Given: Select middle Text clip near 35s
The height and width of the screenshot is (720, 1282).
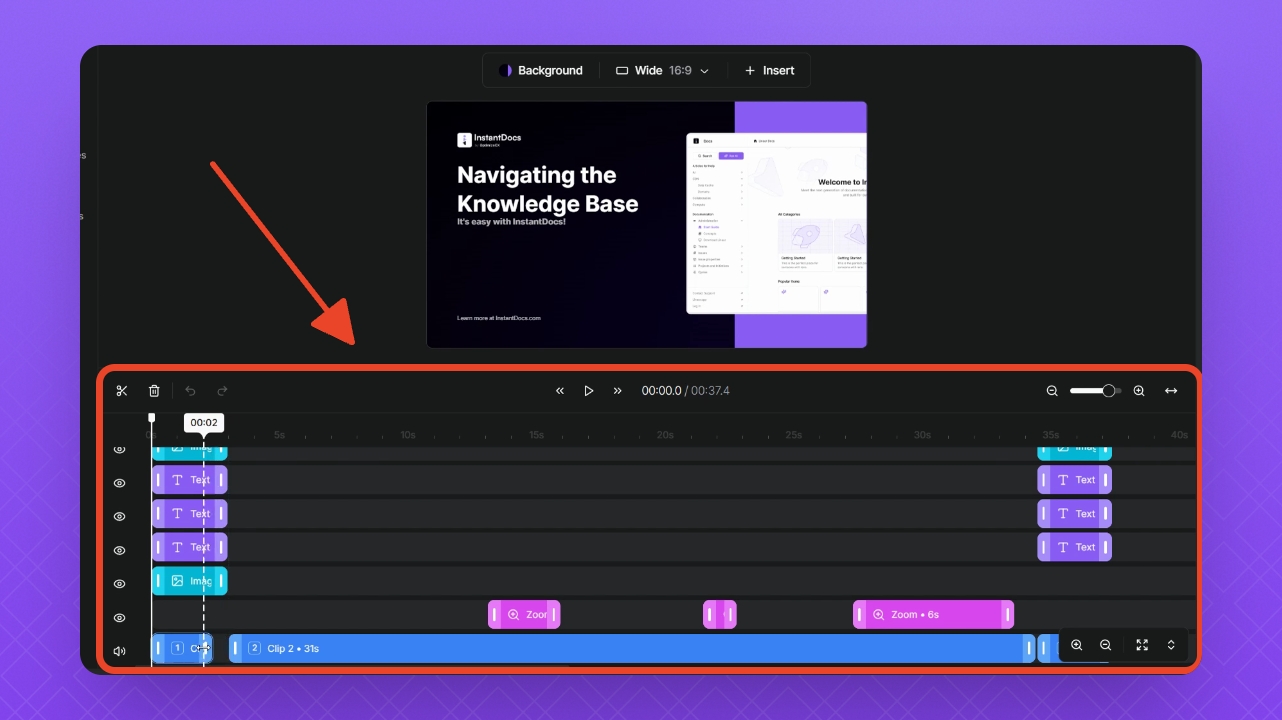Looking at the screenshot, I should (x=1074, y=514).
